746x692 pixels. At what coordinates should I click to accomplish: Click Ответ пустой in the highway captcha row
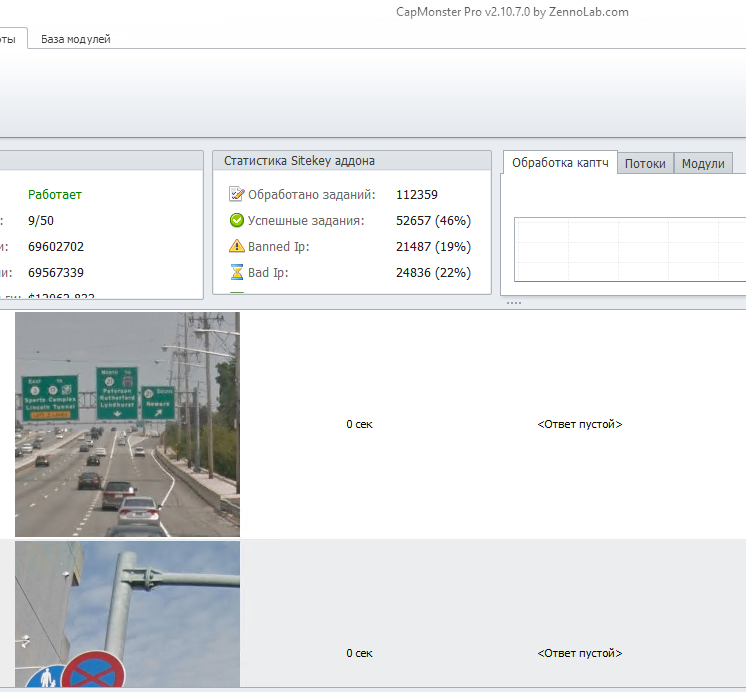tap(579, 425)
